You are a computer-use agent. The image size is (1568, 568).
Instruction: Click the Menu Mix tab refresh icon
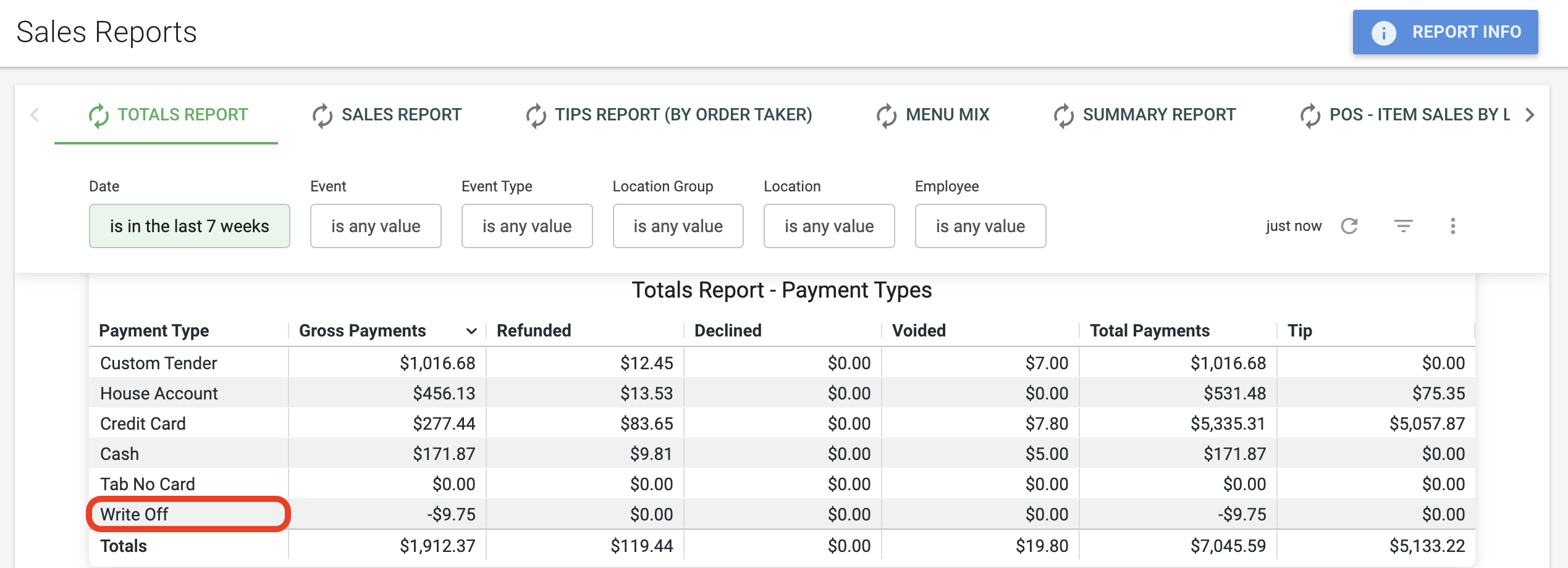point(887,115)
